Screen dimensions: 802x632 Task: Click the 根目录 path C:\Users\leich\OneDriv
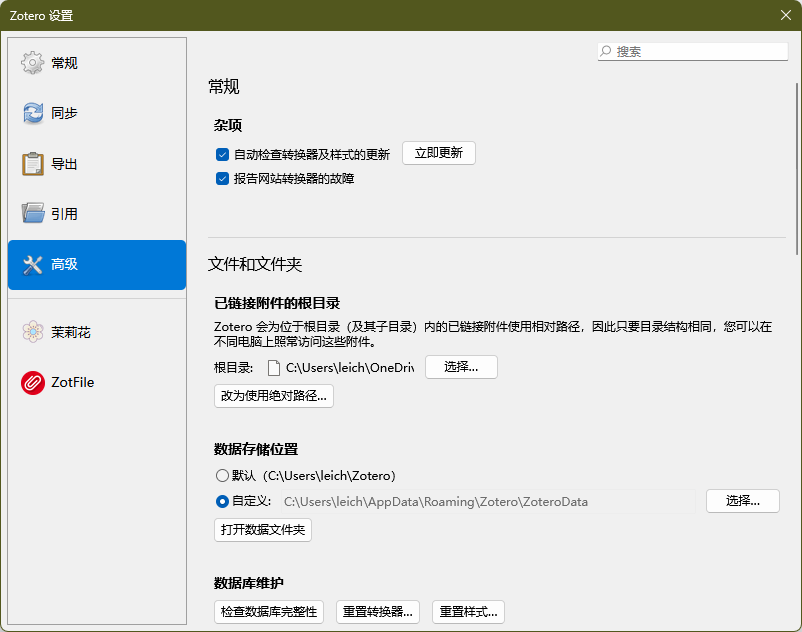pos(350,368)
